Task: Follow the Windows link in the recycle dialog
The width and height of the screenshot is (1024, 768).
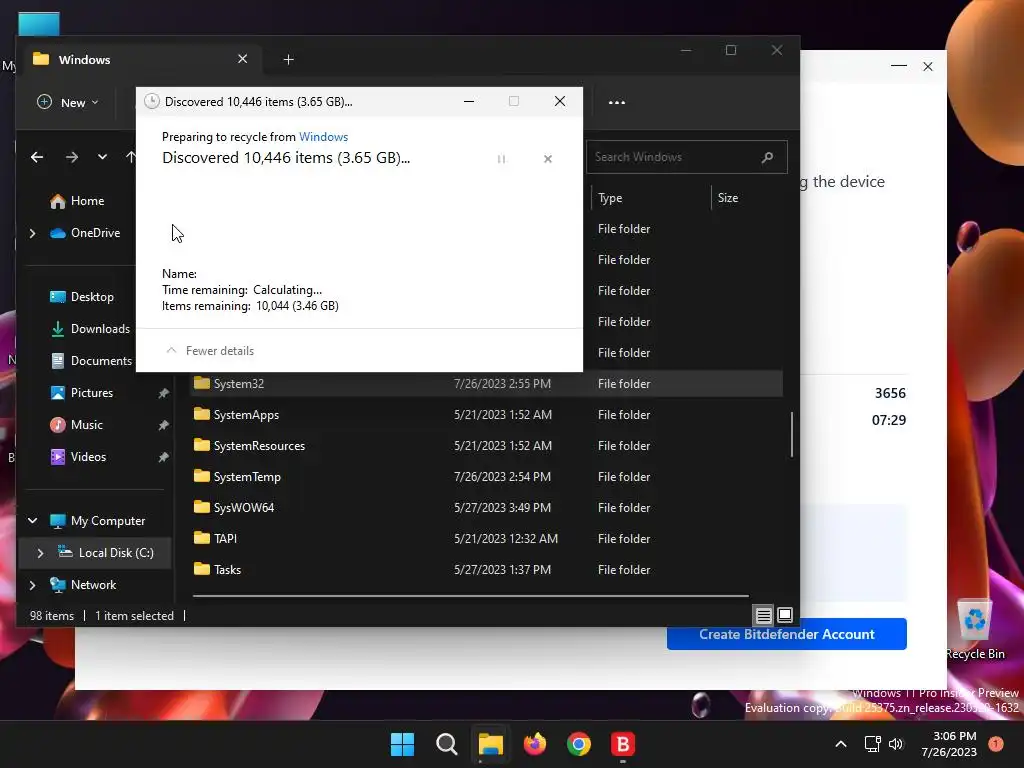Action: [323, 136]
